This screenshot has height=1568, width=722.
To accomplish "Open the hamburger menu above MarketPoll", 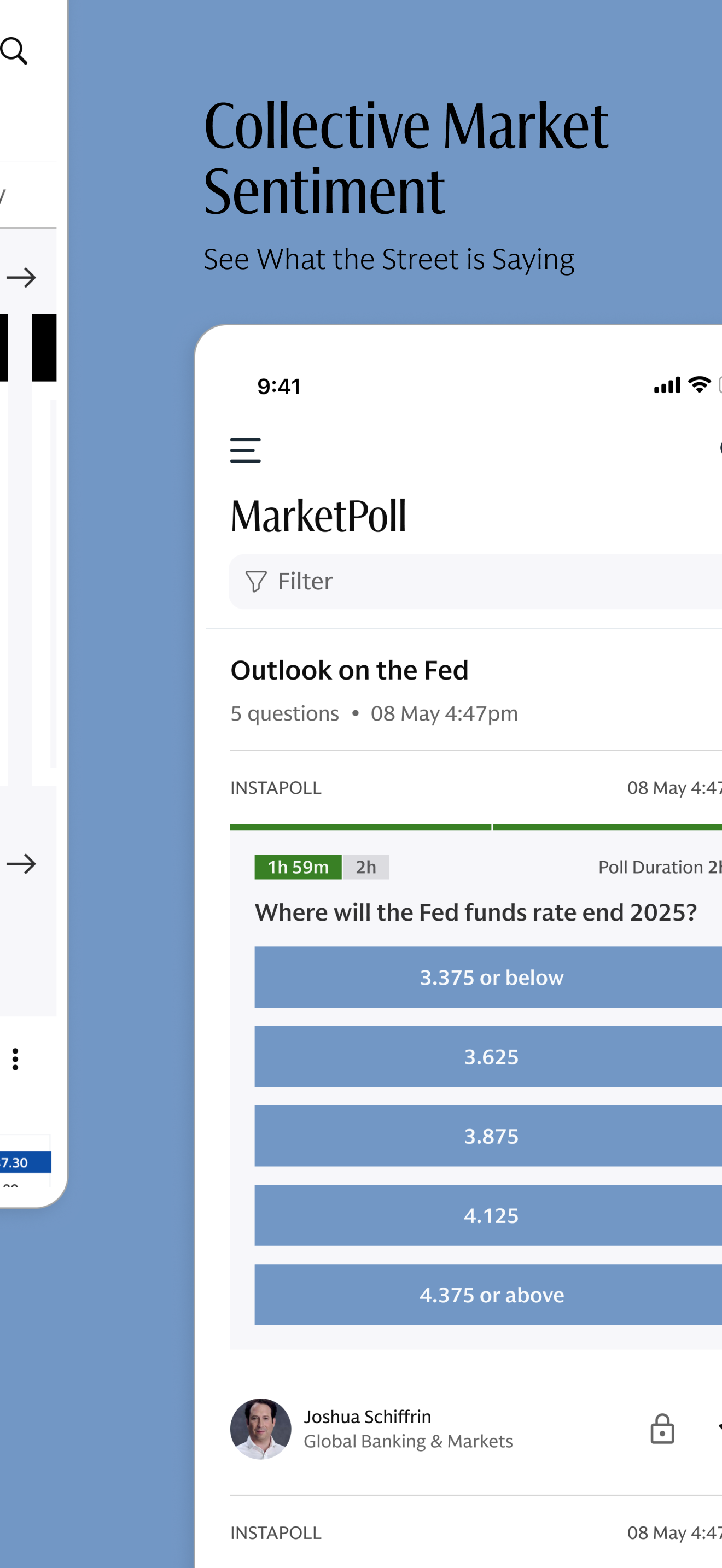I will point(246,450).
